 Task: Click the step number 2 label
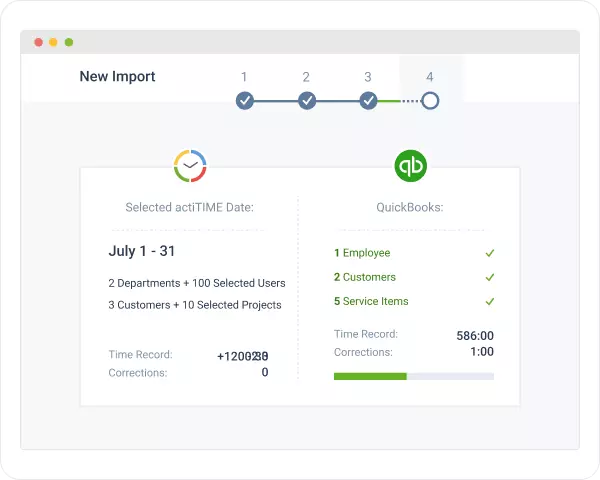[x=306, y=77]
